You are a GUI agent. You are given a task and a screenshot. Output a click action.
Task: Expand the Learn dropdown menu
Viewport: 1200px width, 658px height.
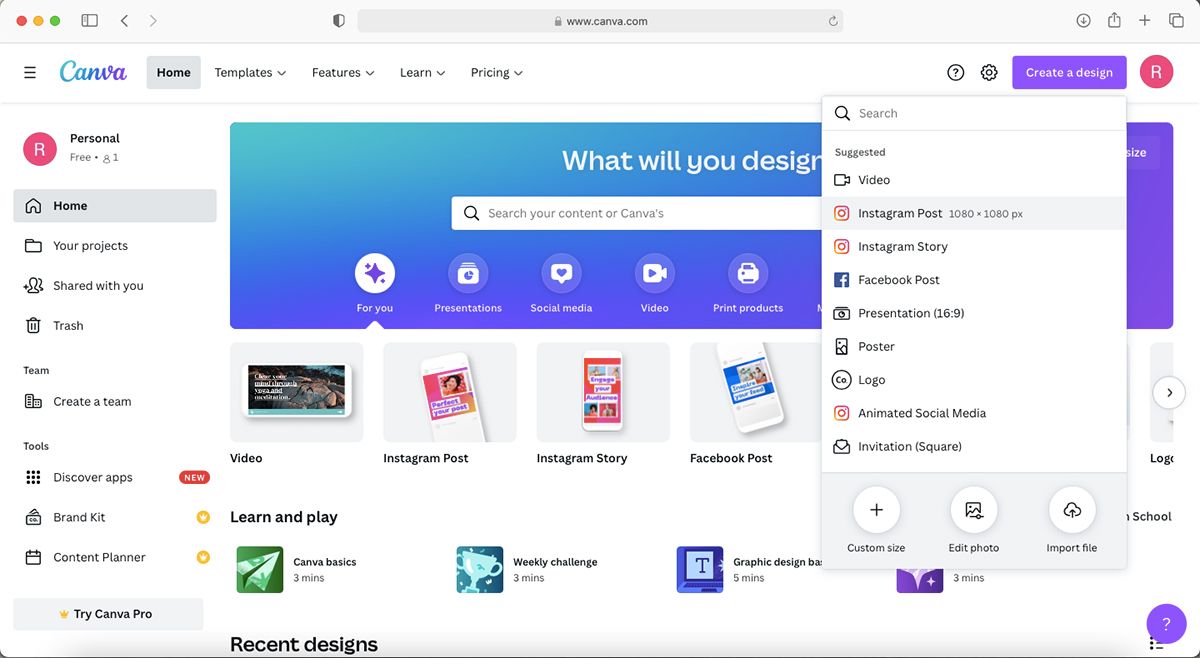(x=422, y=72)
